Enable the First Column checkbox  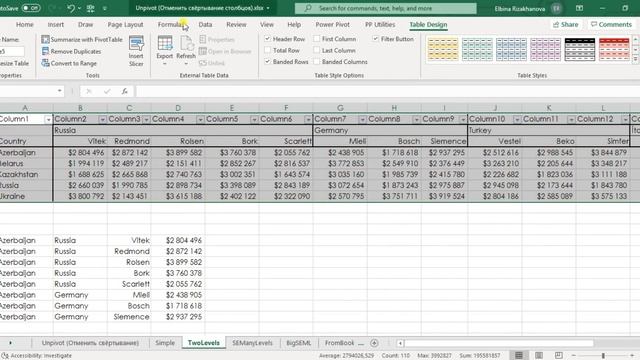point(316,39)
